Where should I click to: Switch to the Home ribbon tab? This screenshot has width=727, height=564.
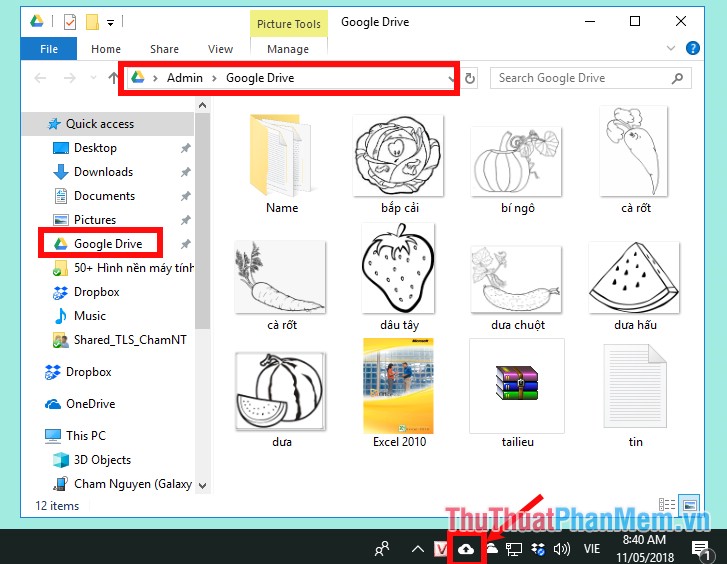coord(106,49)
